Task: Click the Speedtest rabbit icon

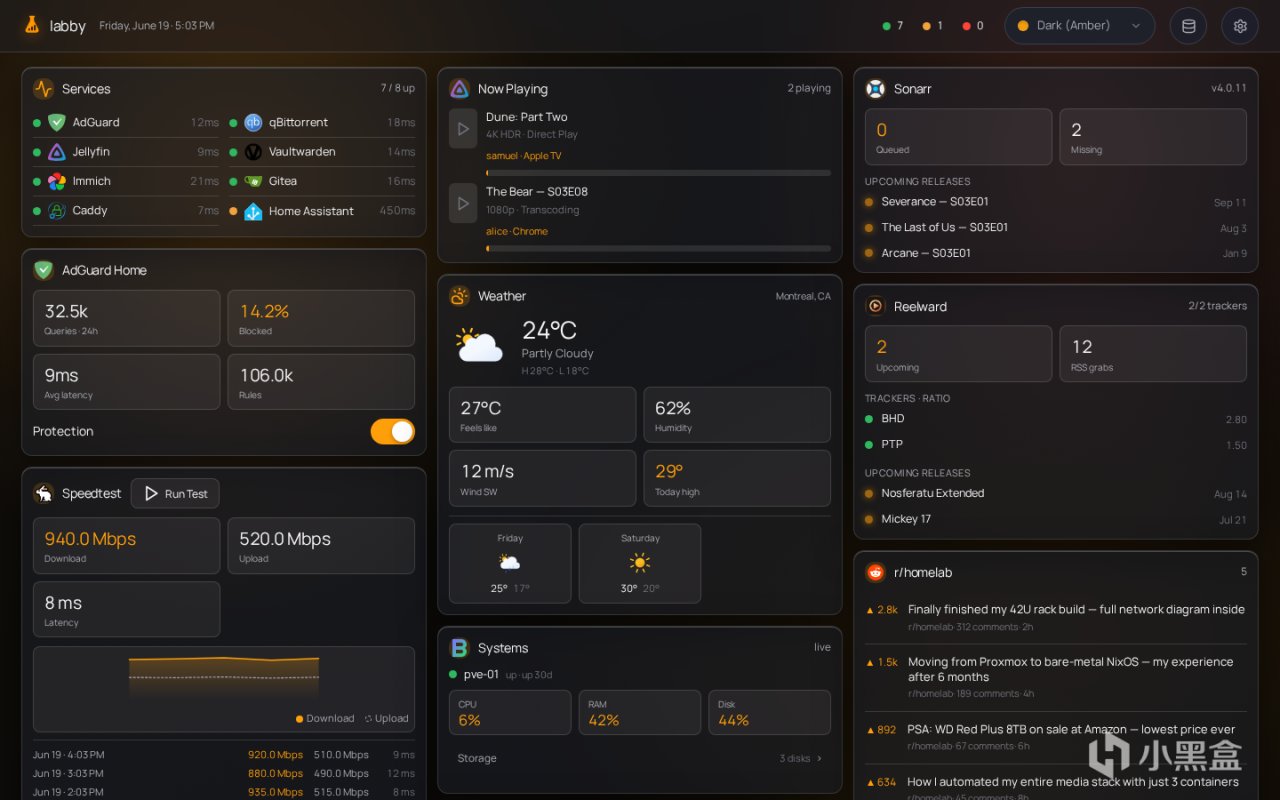Action: 43,493
